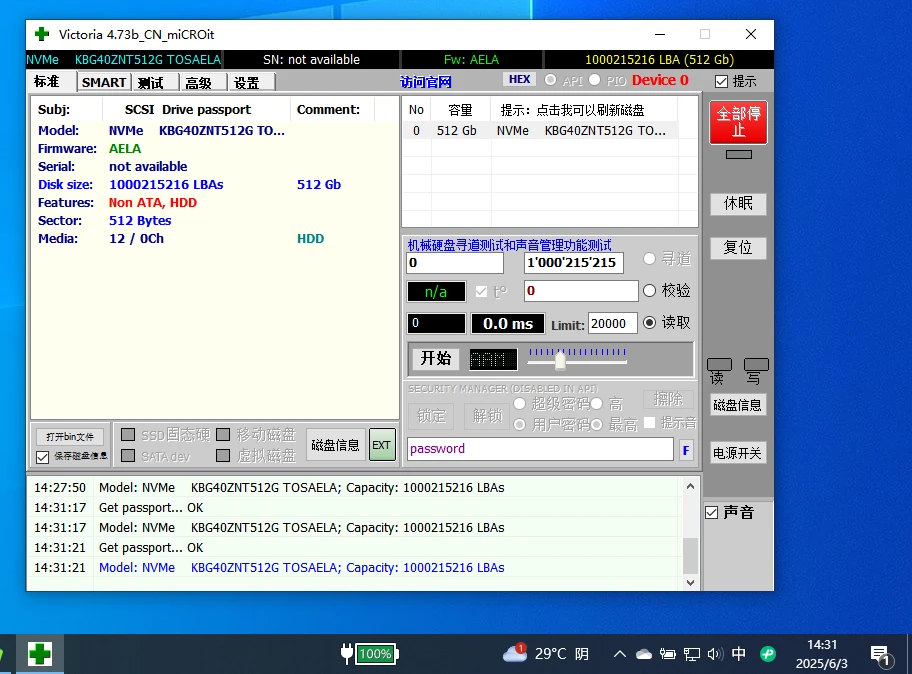Select the 寻道 radio button
The height and width of the screenshot is (674, 912).
point(649,259)
